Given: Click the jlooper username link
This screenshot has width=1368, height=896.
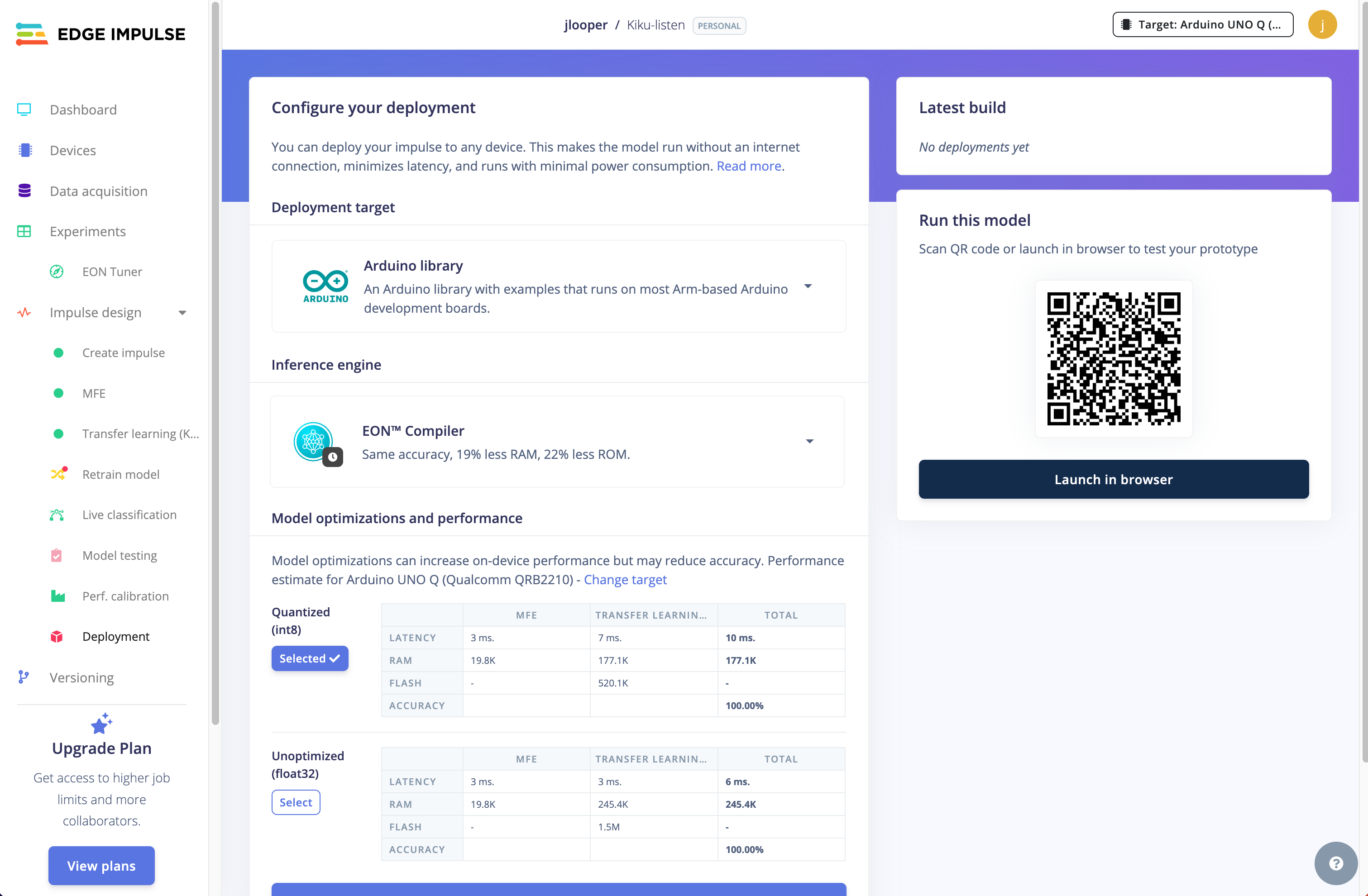Looking at the screenshot, I should point(586,25).
